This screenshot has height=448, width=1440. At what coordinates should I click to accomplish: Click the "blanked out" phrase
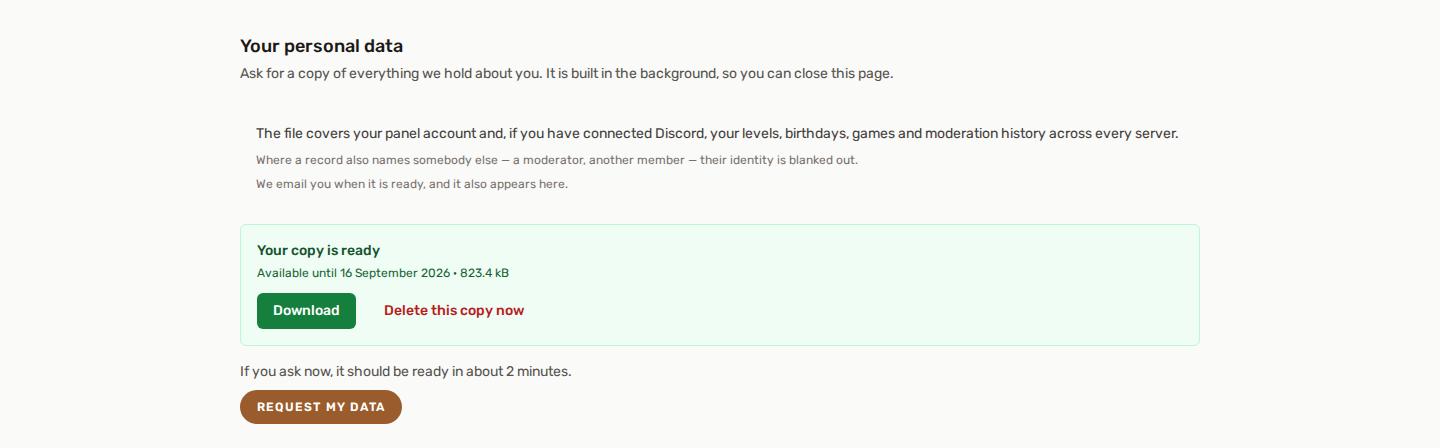click(823, 160)
